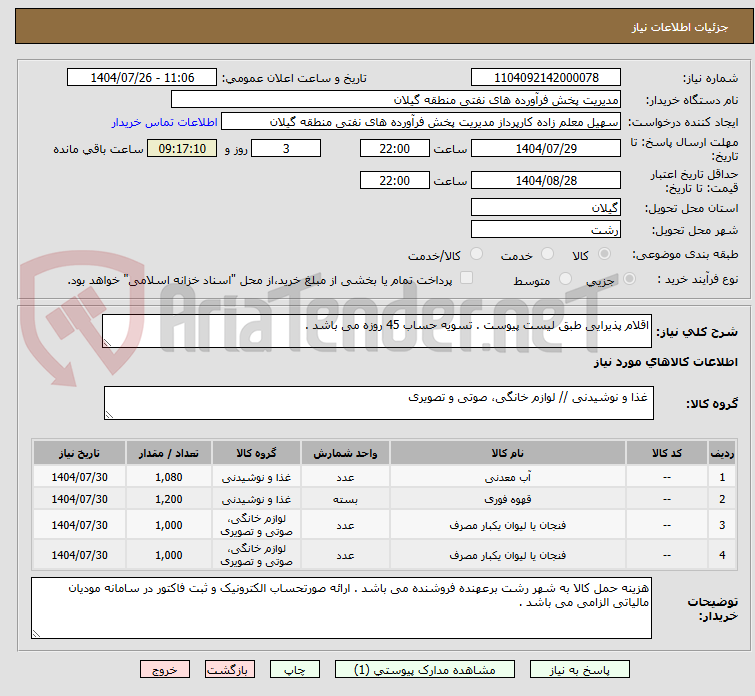Click the price validity hour 22:00 field

(x=394, y=181)
